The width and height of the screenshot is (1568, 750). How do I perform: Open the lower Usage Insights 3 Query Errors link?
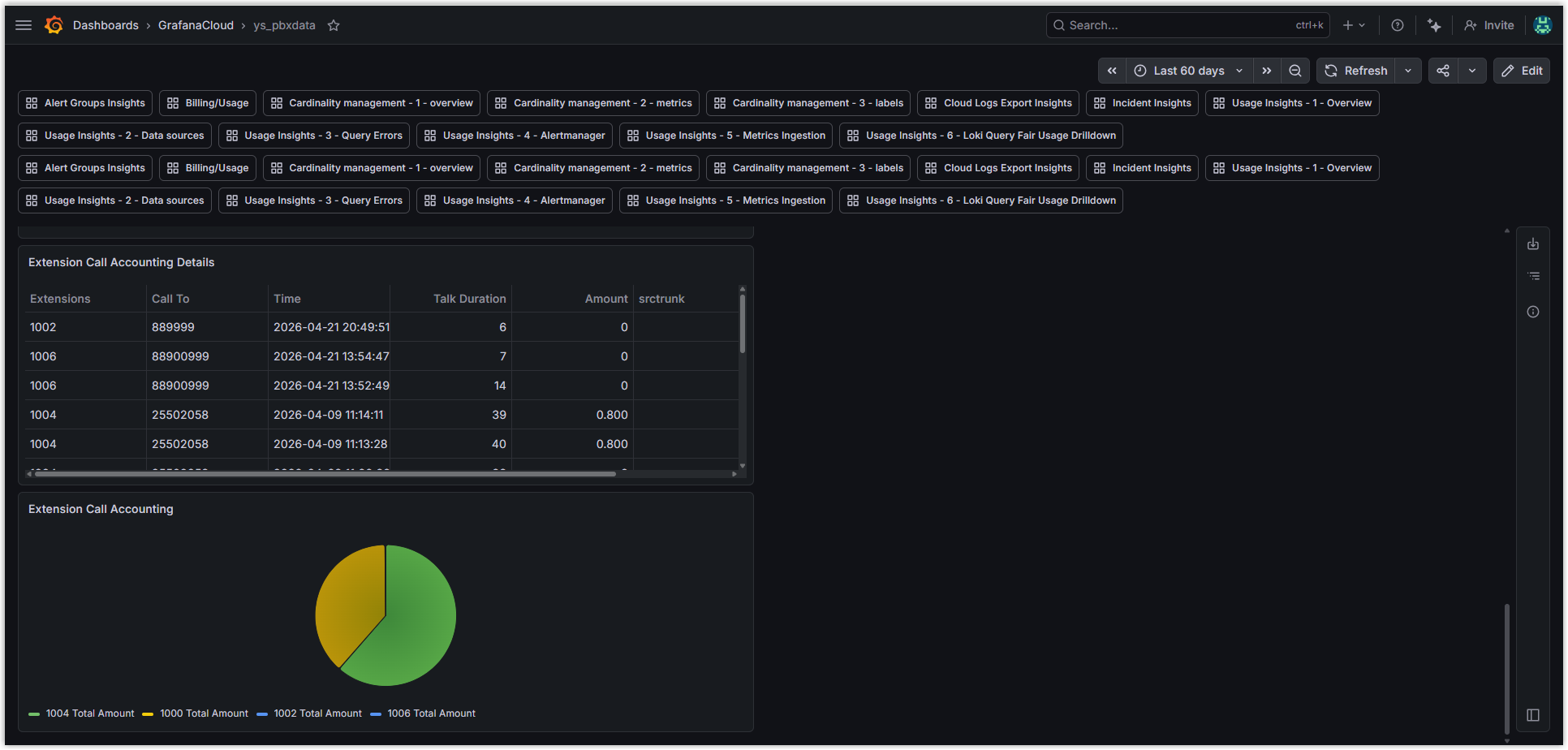[x=314, y=200]
